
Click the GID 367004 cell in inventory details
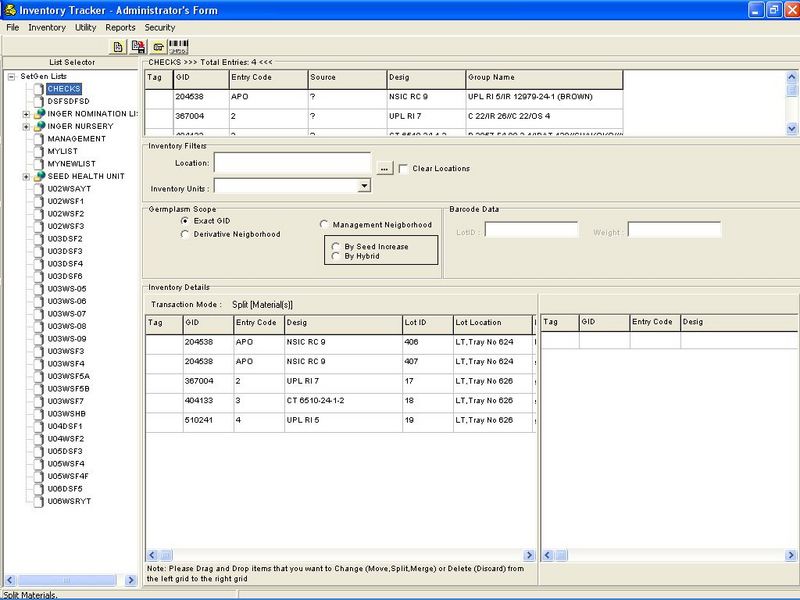coord(208,381)
